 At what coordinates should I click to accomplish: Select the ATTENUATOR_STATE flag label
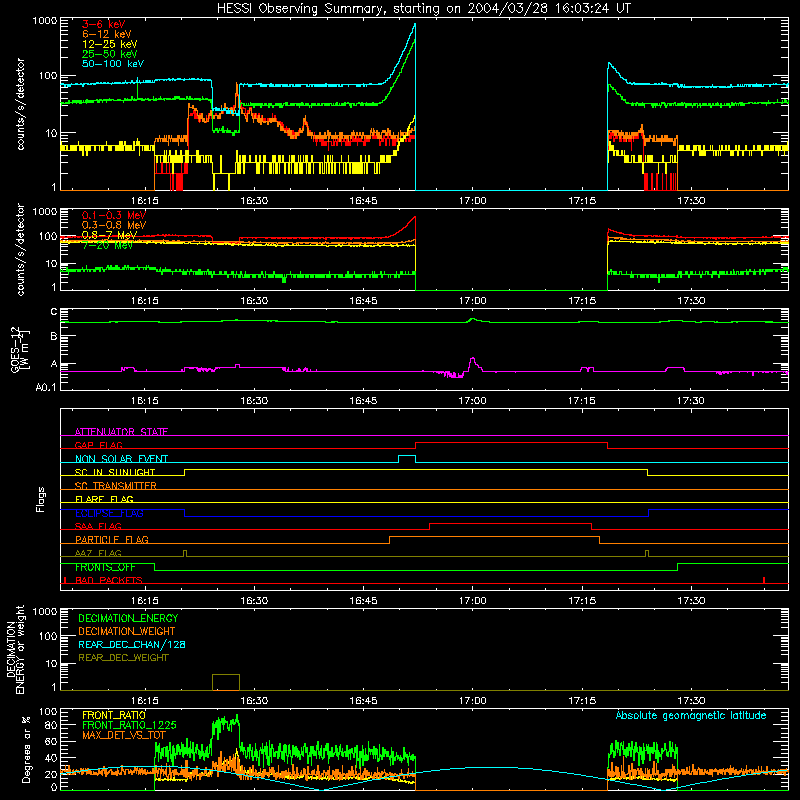[121, 432]
